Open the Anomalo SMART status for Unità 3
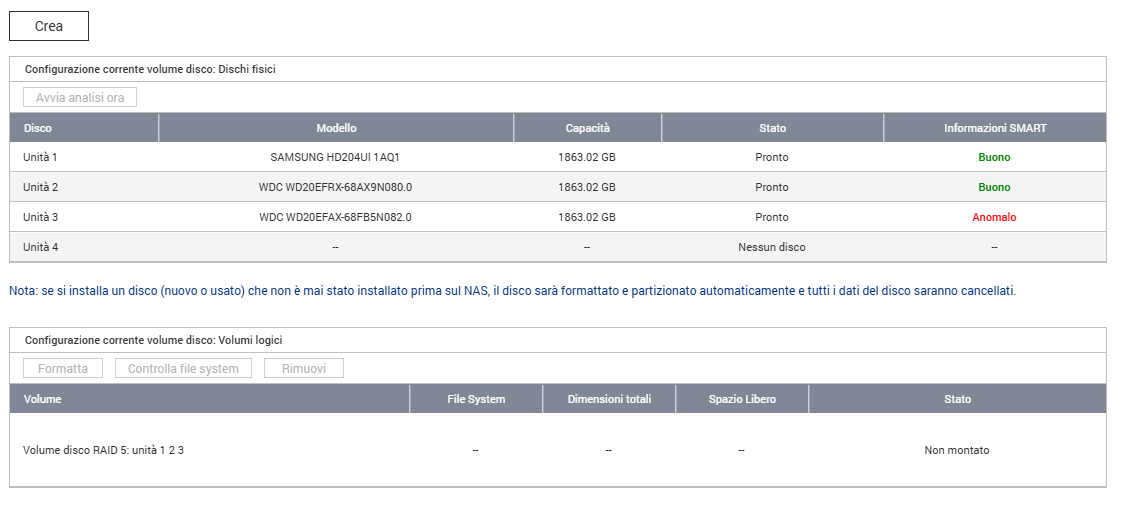The width and height of the screenshot is (1122, 513). tap(993, 218)
